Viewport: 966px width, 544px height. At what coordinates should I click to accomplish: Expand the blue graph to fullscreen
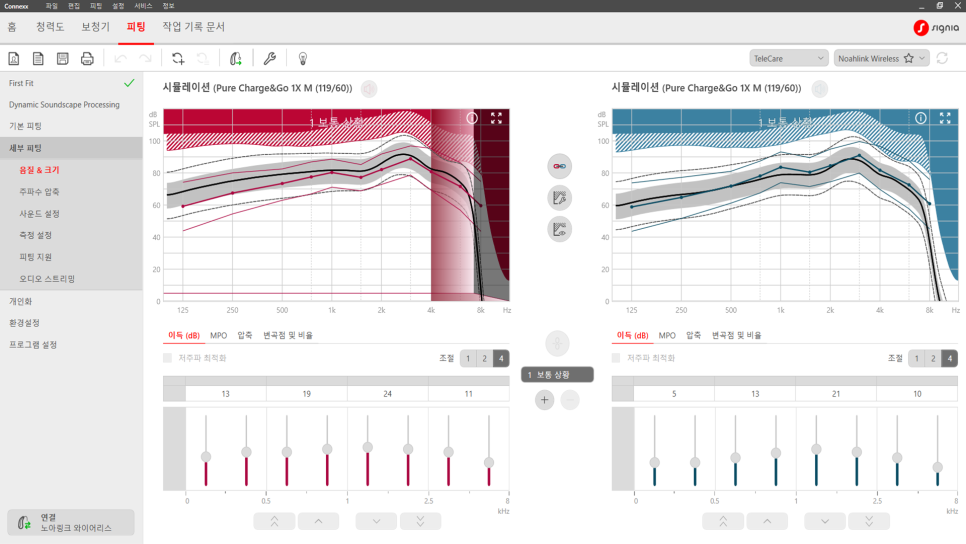945,118
